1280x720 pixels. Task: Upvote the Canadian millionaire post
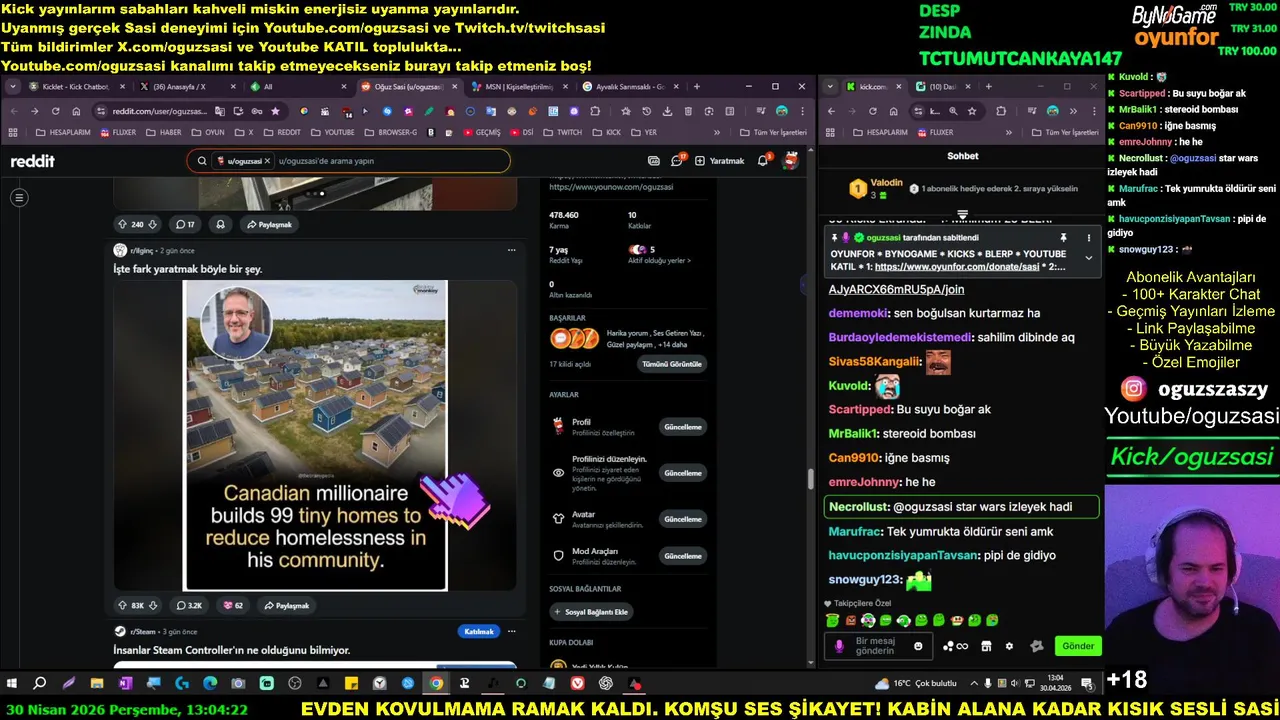122,605
